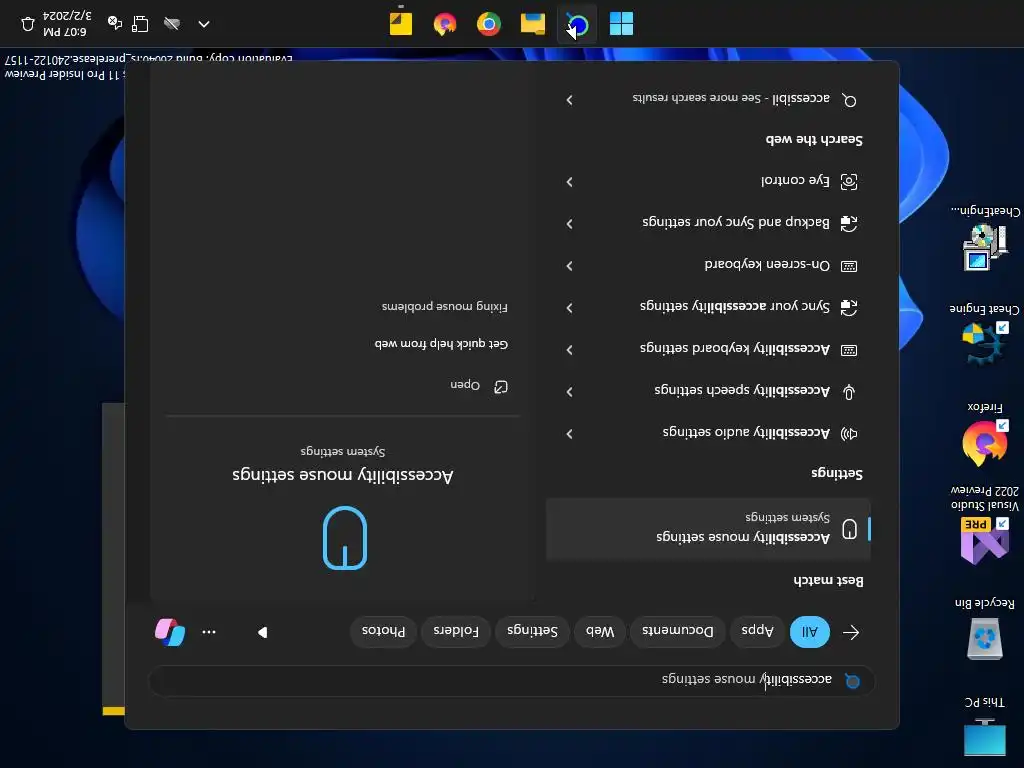Select the Photos filter tab
The height and width of the screenshot is (768, 1024).
point(383,632)
